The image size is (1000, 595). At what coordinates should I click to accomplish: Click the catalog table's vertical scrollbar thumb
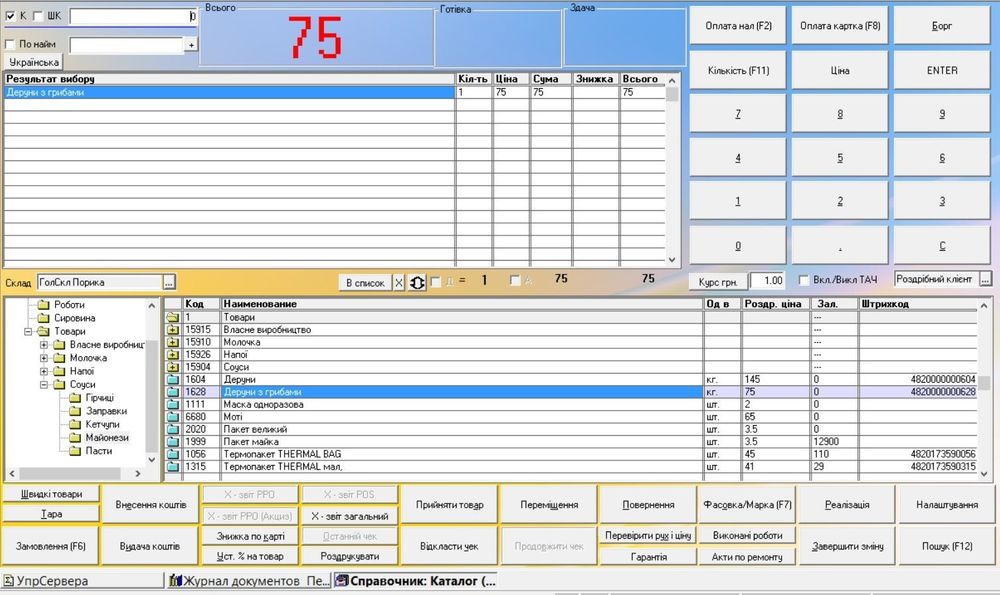click(985, 383)
